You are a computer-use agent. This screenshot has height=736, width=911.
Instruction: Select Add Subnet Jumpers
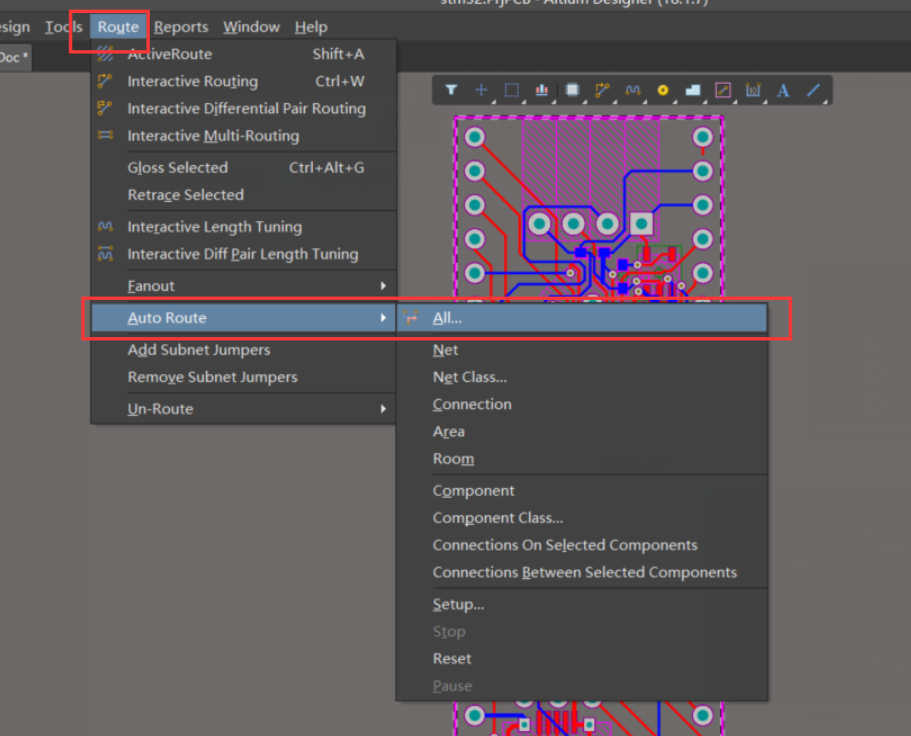click(243, 350)
